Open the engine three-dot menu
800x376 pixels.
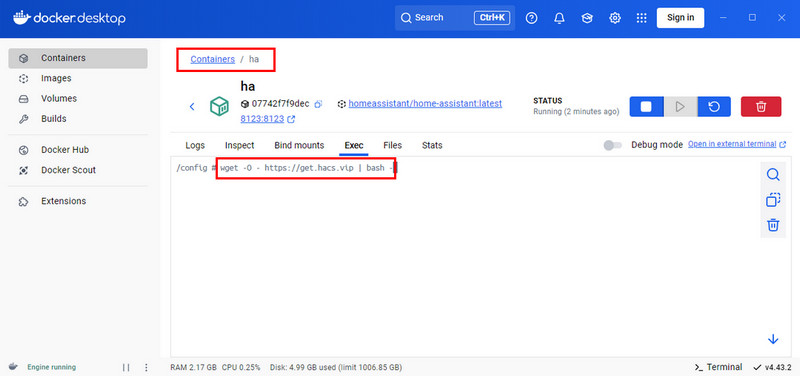146,367
